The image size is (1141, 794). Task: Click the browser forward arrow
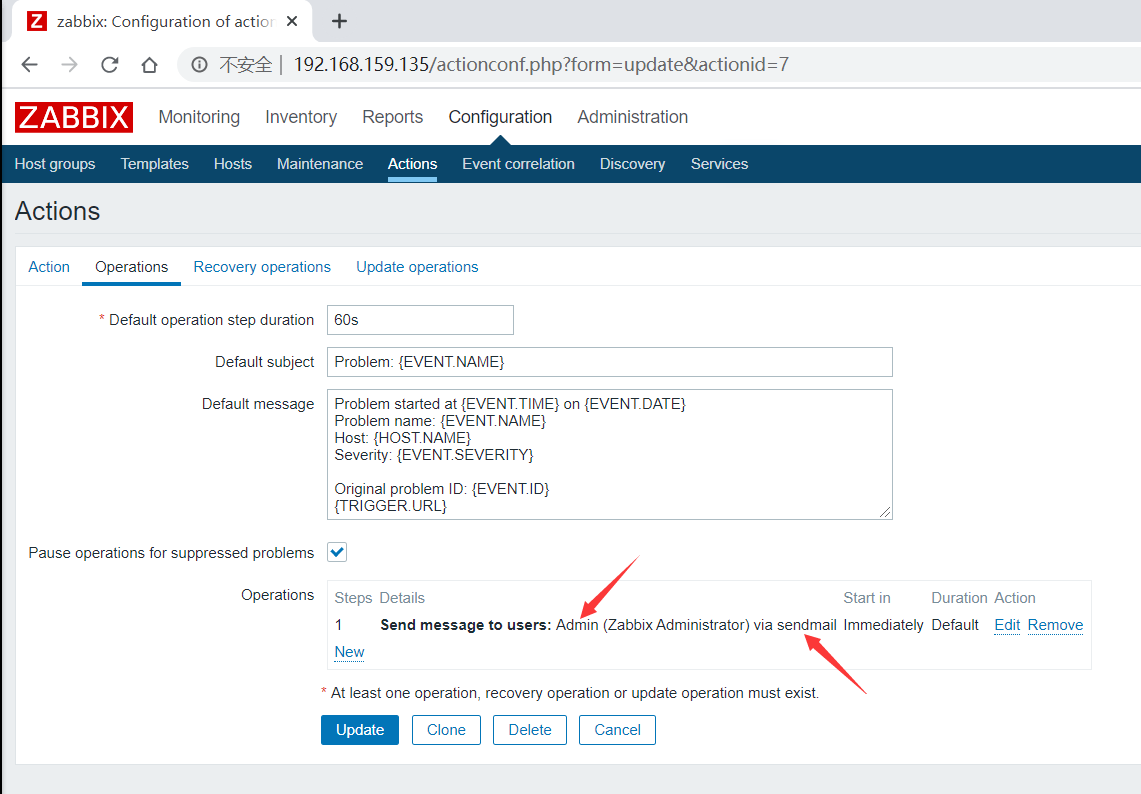[x=69, y=65]
